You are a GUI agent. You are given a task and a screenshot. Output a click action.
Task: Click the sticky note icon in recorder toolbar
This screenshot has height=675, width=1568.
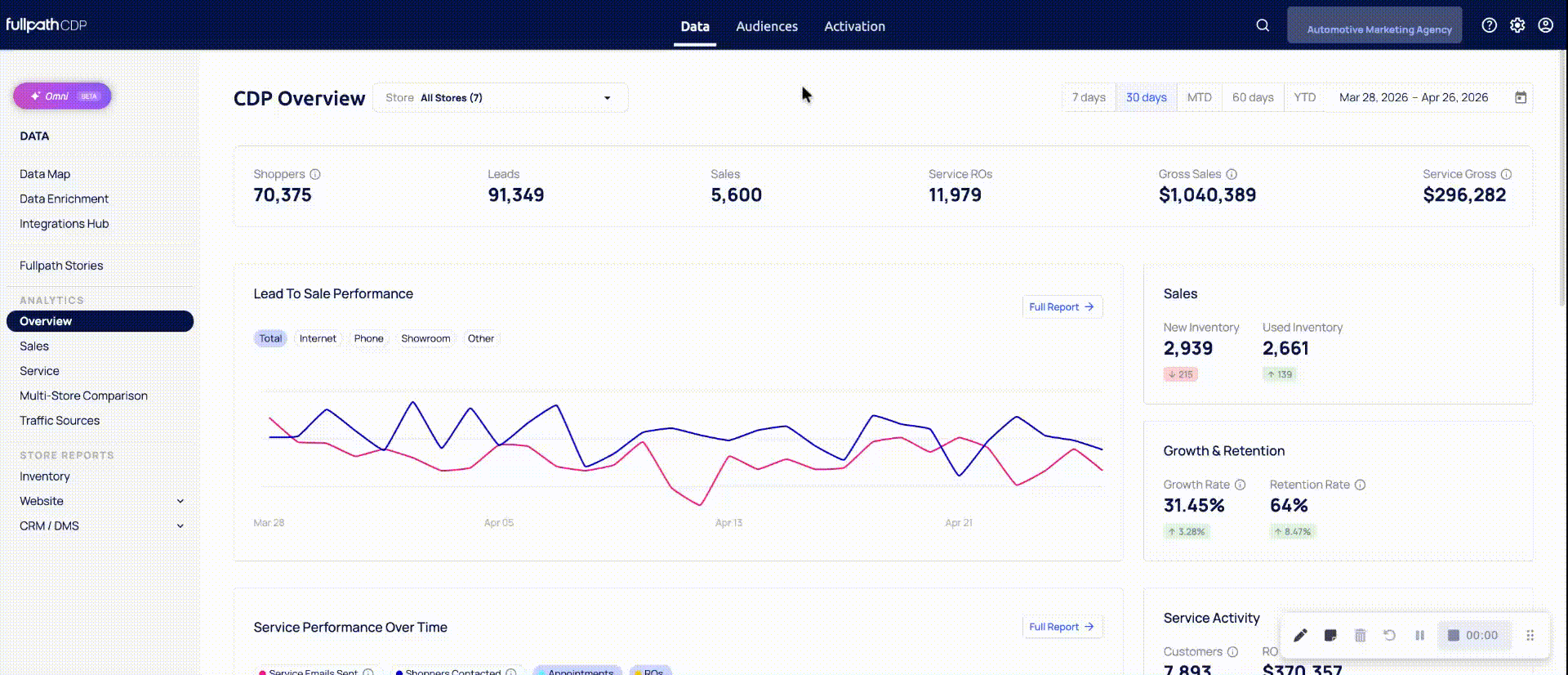(x=1330, y=635)
